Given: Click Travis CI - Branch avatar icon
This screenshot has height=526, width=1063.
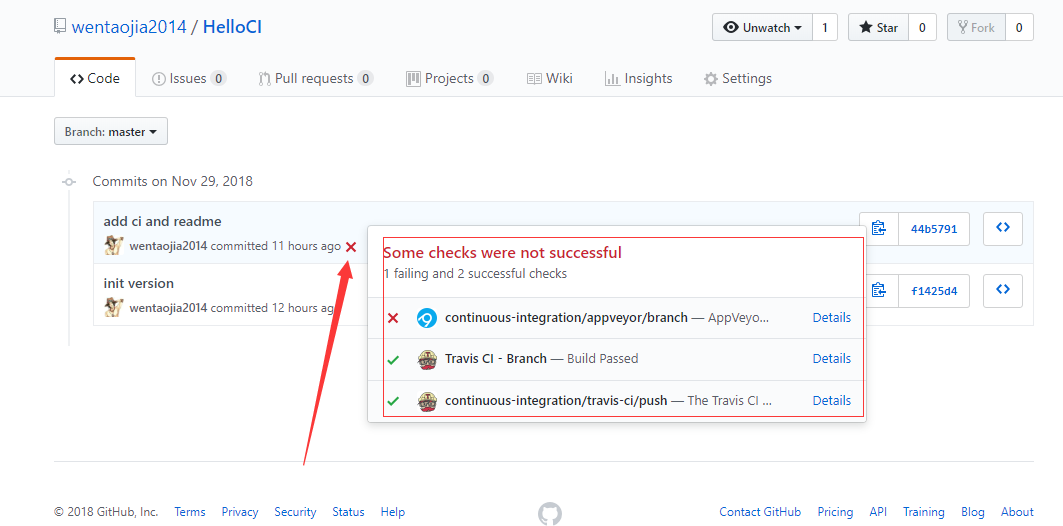Looking at the screenshot, I should point(427,359).
